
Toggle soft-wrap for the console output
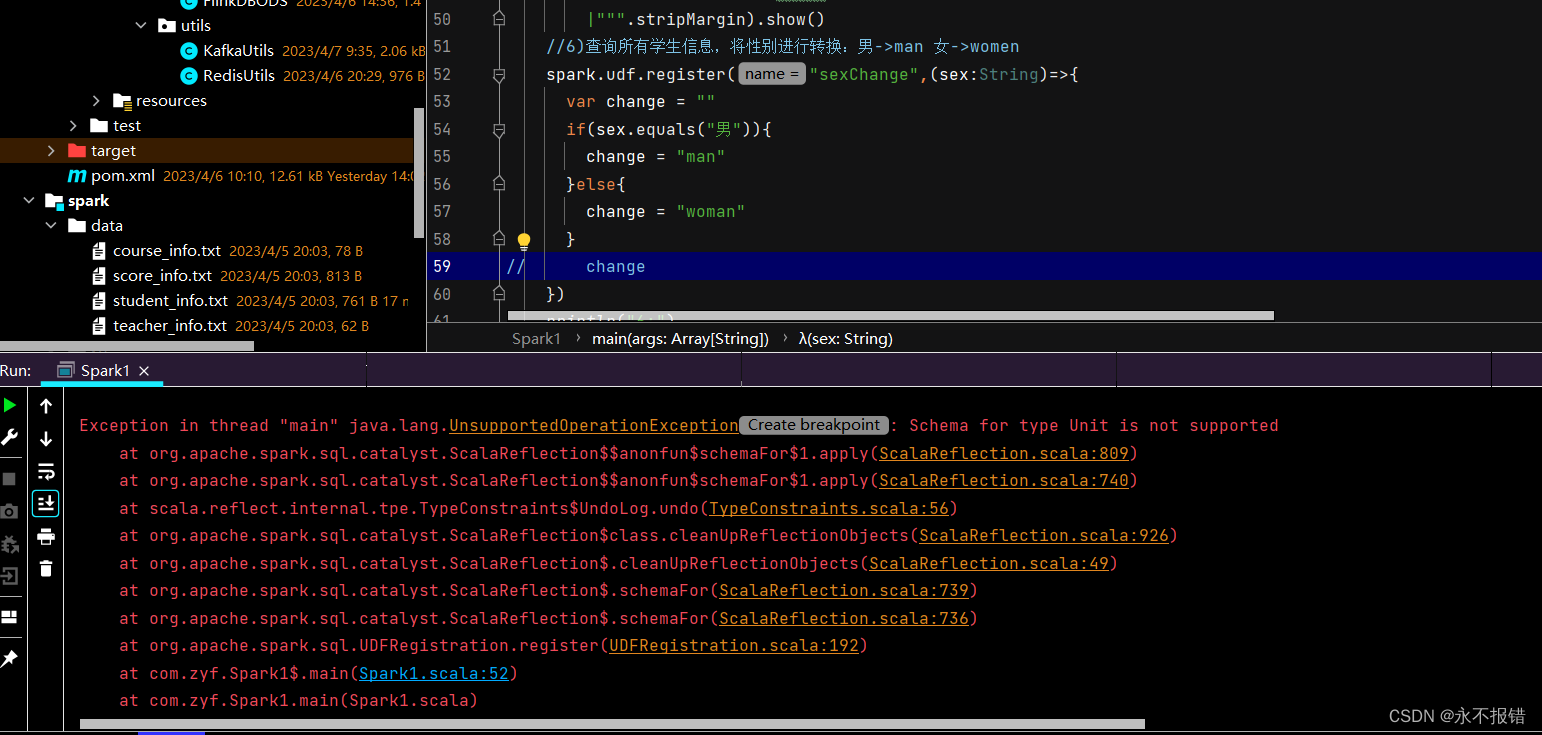[x=45, y=471]
